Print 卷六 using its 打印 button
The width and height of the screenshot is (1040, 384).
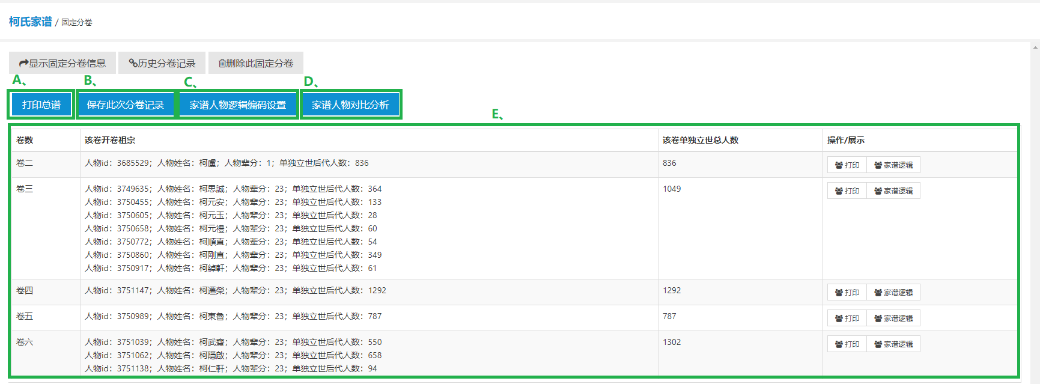pyautogui.click(x=846, y=344)
